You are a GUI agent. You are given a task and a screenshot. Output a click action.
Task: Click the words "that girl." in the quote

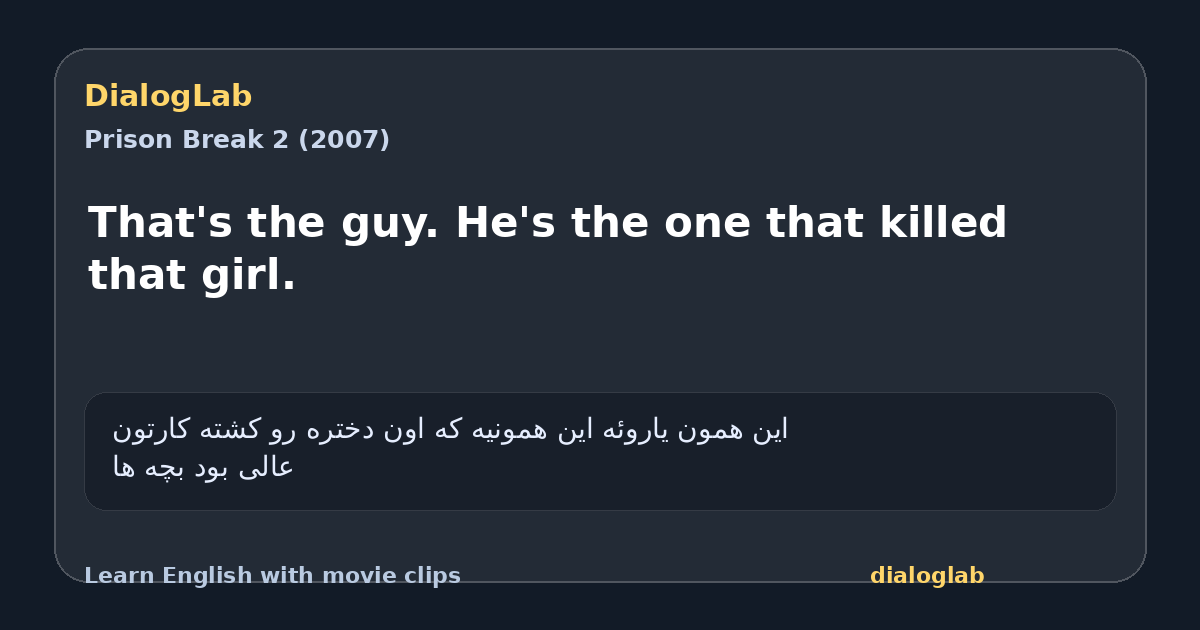point(192,275)
